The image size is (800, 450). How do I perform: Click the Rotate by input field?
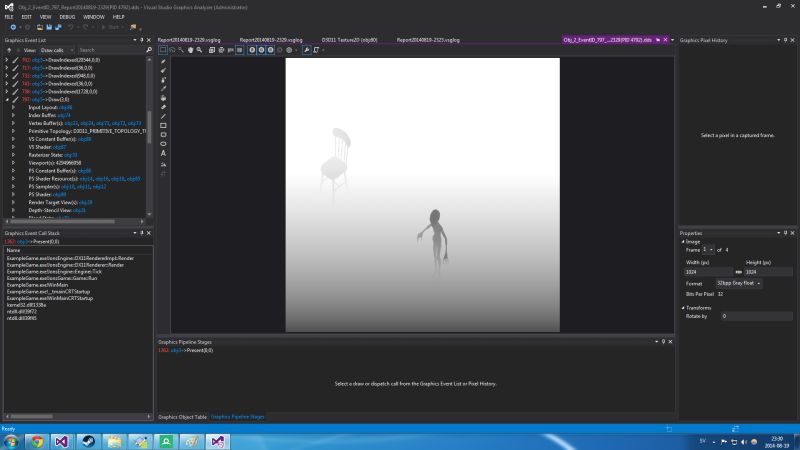tap(756, 316)
